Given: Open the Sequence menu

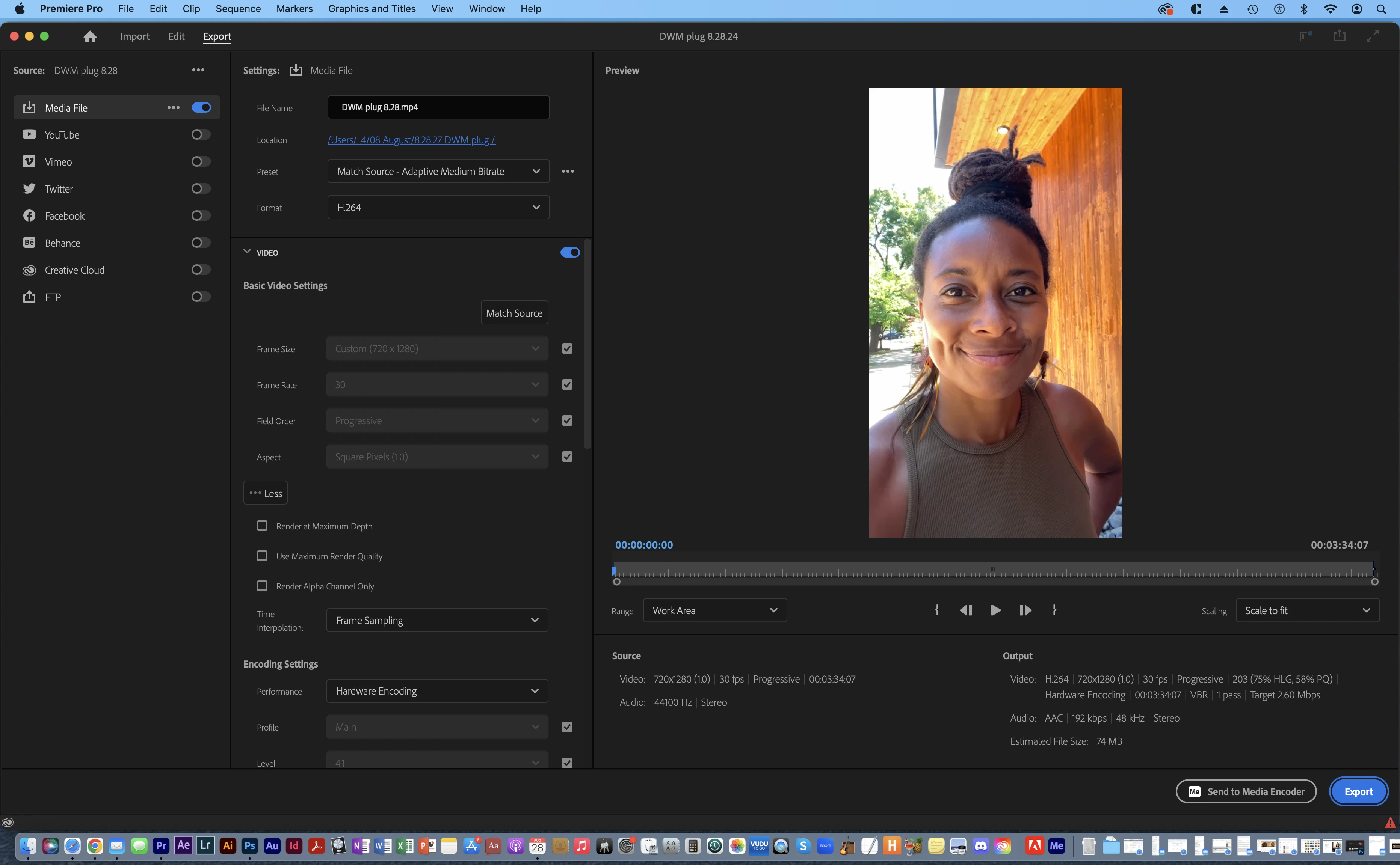Looking at the screenshot, I should coord(238,9).
